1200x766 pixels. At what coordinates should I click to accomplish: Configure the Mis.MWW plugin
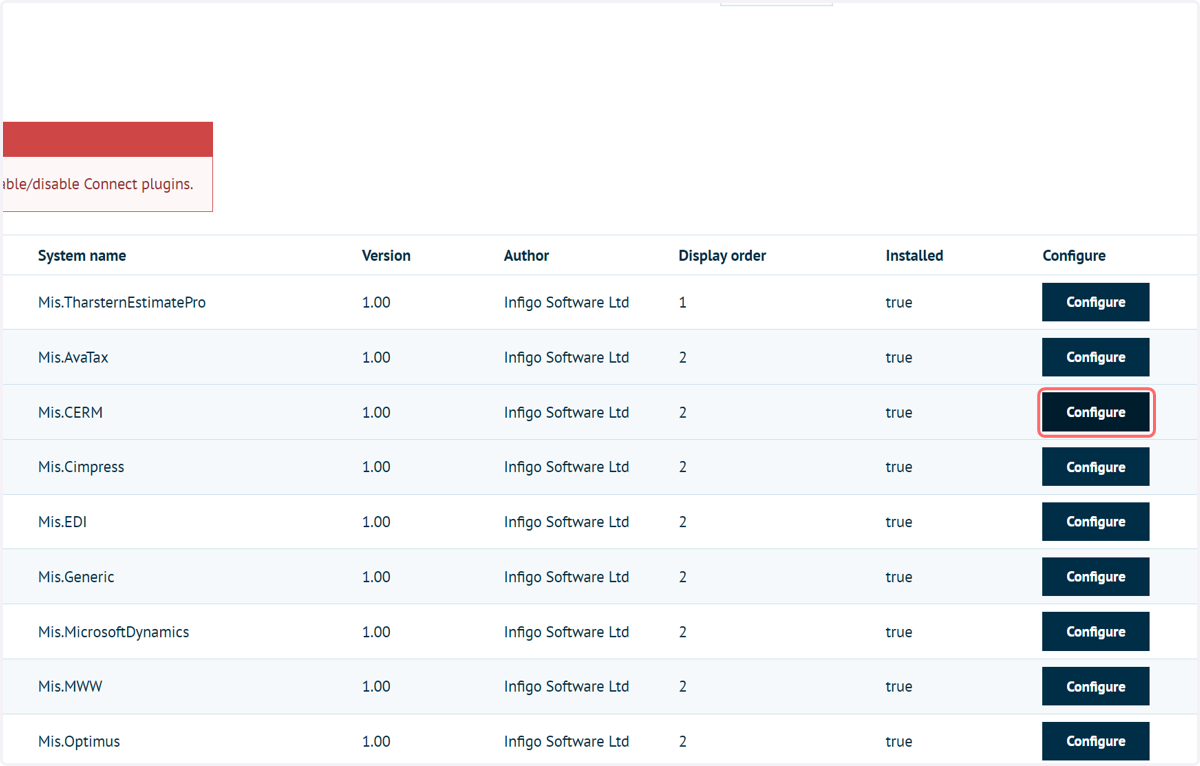pyautogui.click(x=1095, y=687)
